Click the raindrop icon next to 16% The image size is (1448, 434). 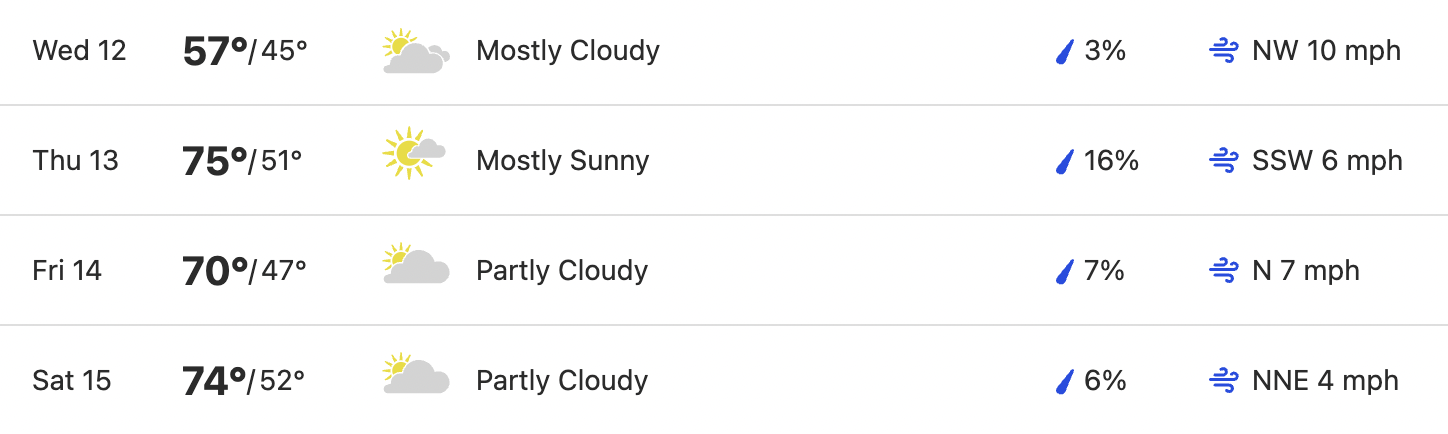pos(1064,161)
